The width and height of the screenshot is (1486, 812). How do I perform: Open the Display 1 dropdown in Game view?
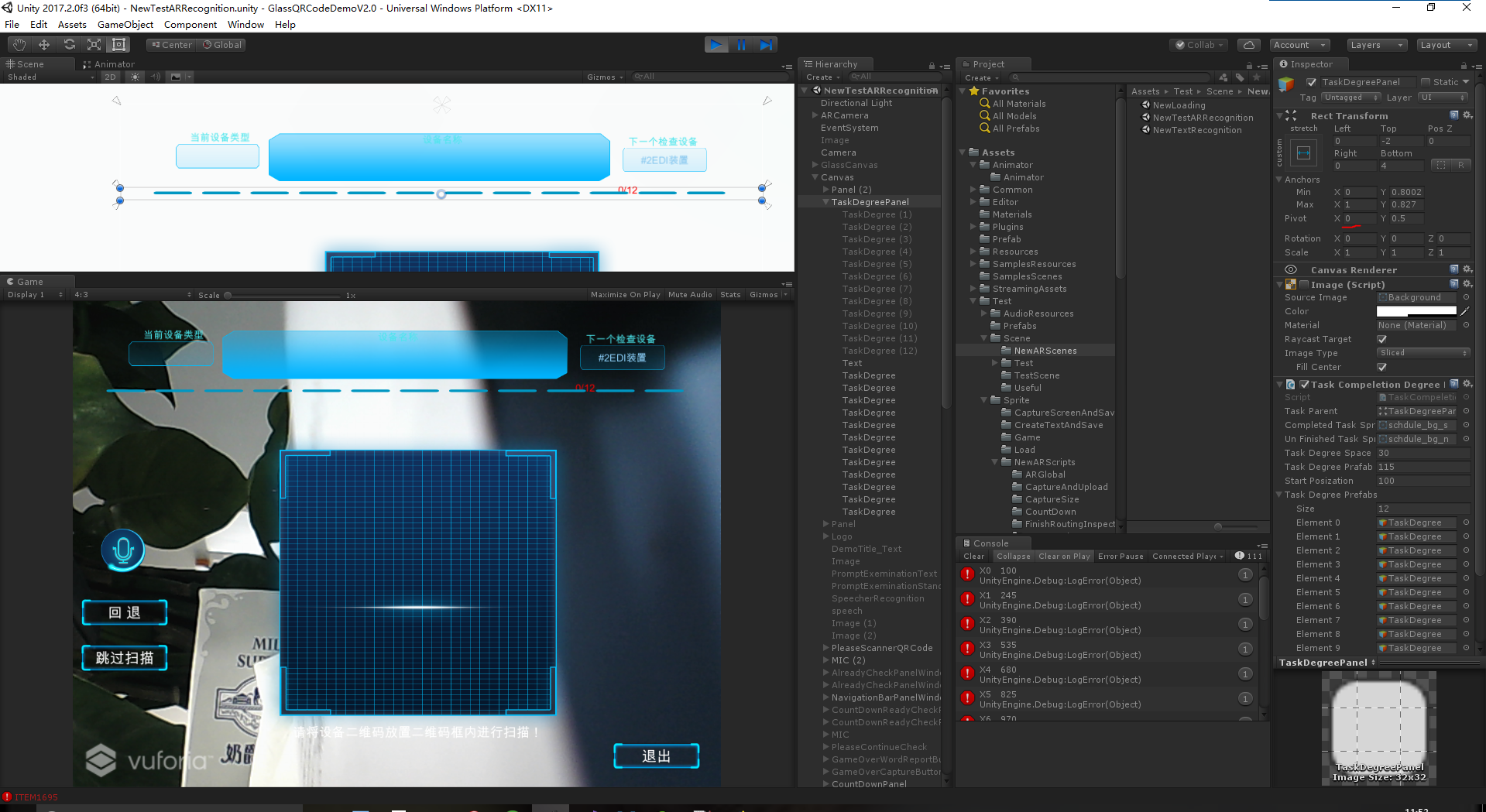coord(35,295)
